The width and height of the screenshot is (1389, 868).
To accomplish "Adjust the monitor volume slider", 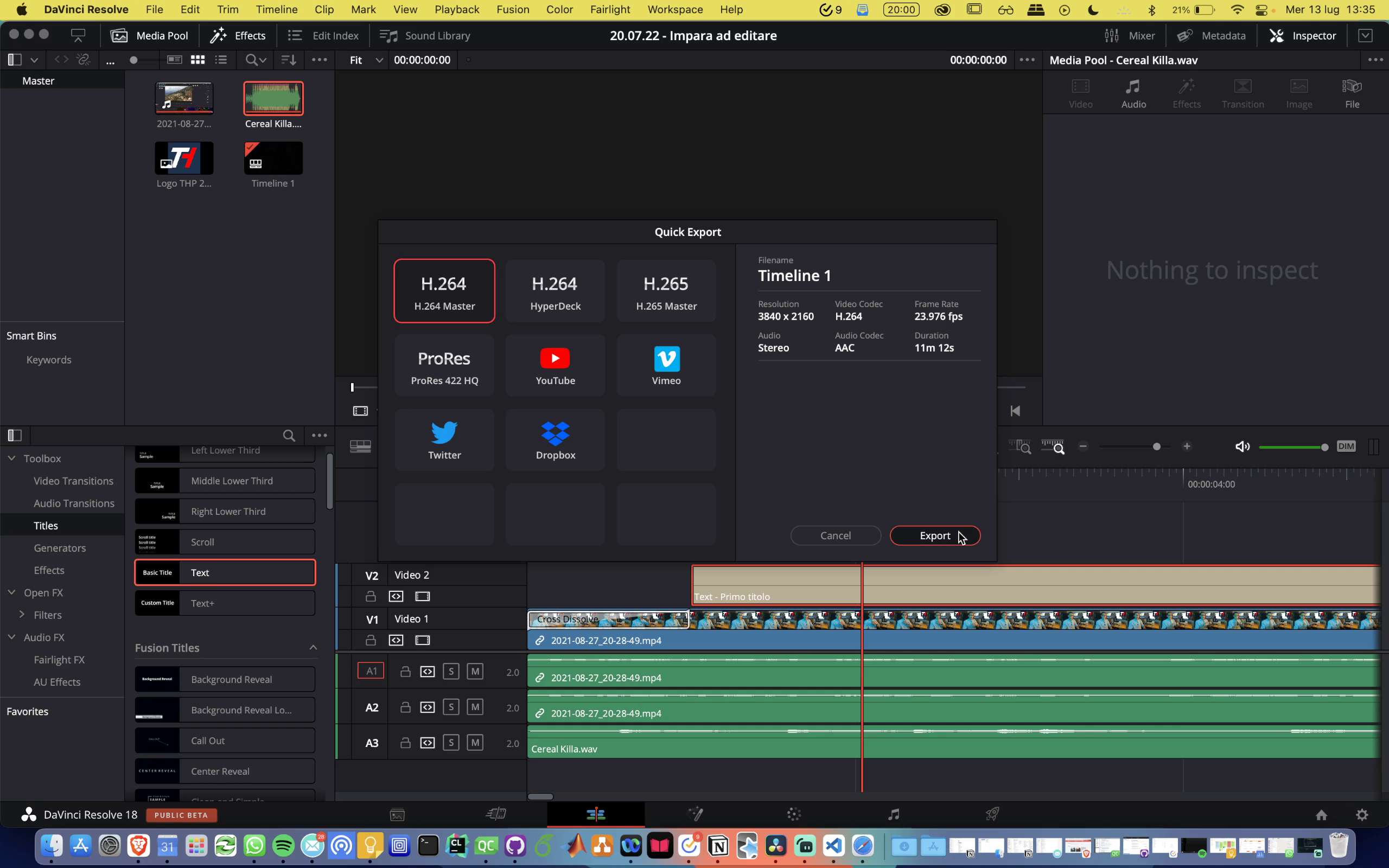I will 1293,447.
